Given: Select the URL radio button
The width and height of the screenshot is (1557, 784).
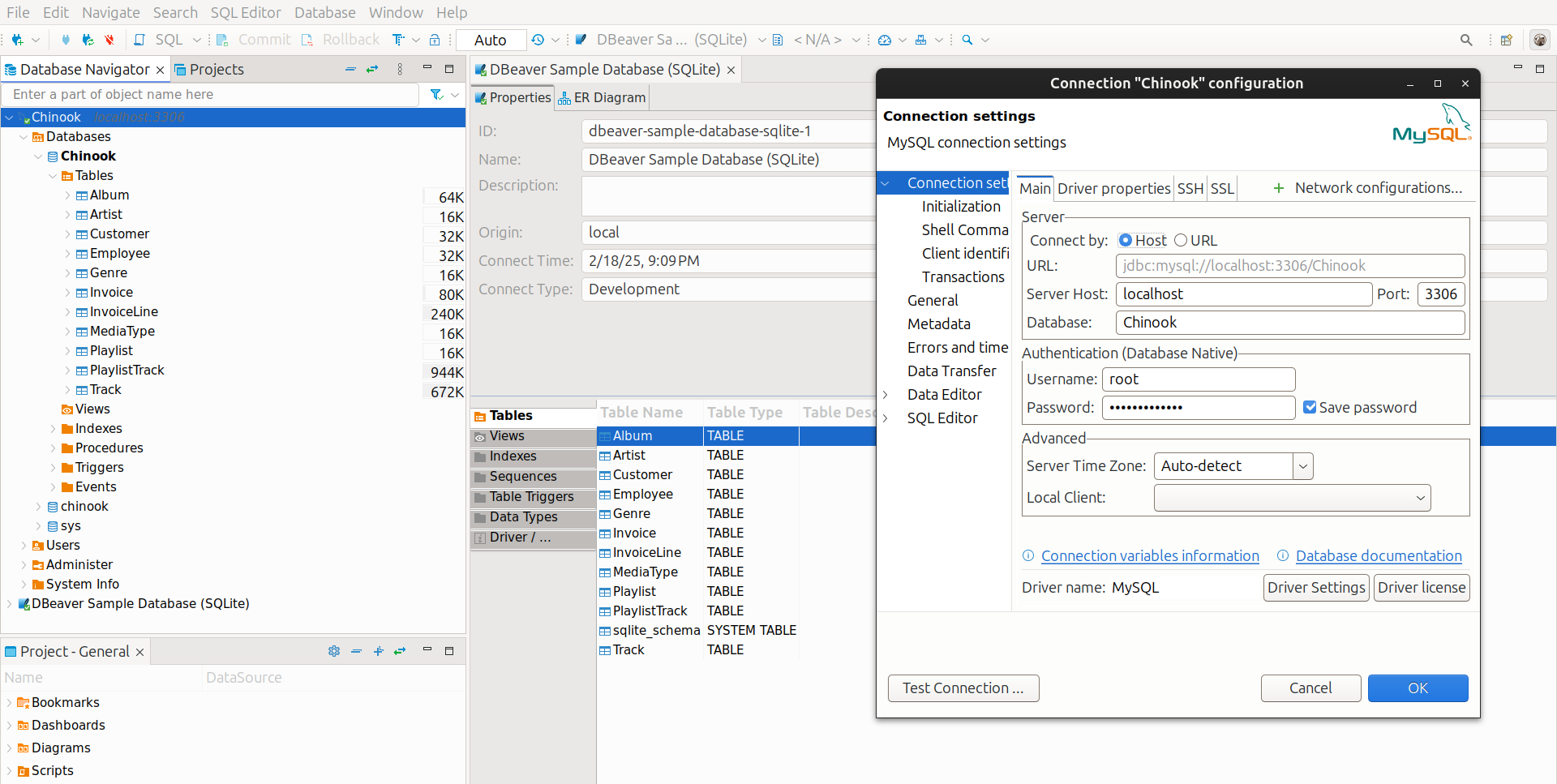Looking at the screenshot, I should [1181, 240].
